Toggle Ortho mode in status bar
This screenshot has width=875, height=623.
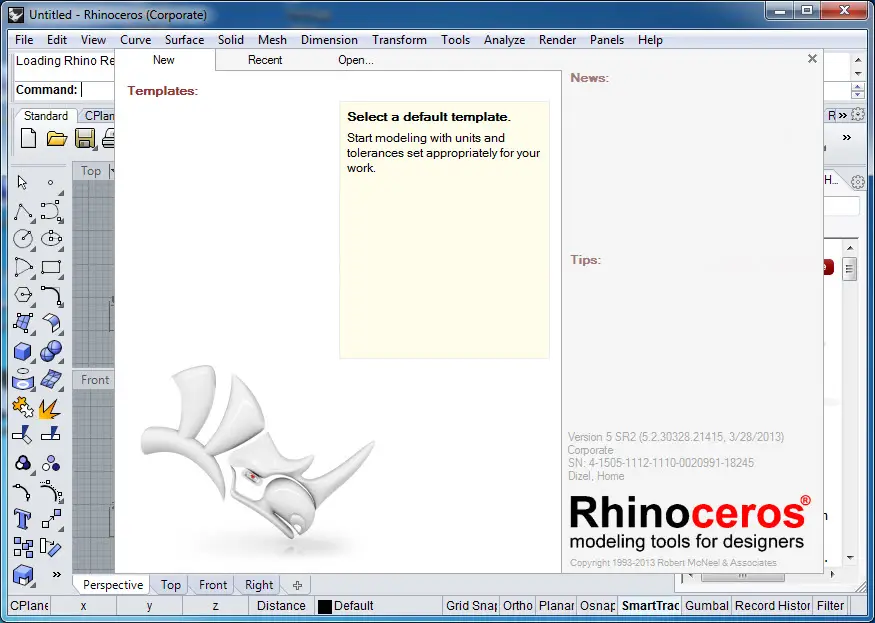coord(517,606)
